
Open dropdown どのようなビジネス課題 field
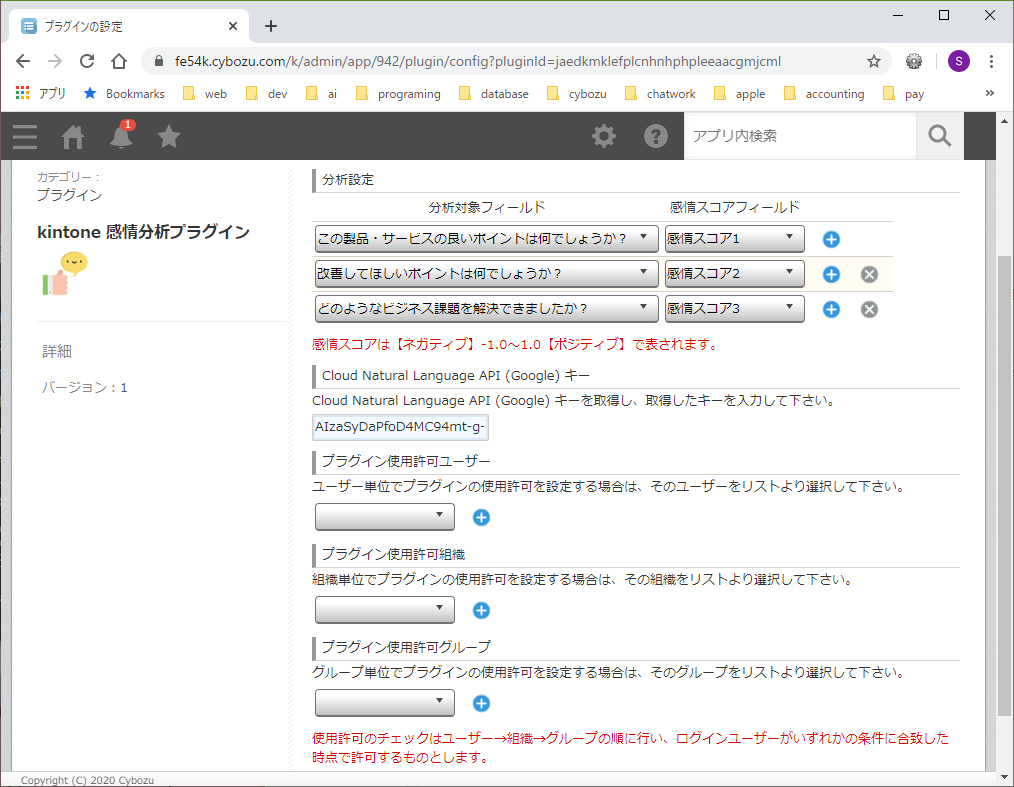pos(486,308)
